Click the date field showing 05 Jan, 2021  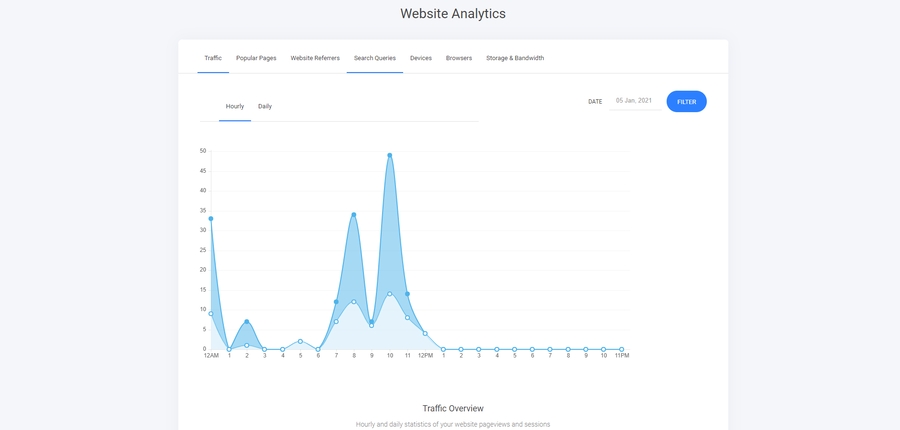pyautogui.click(x=634, y=101)
